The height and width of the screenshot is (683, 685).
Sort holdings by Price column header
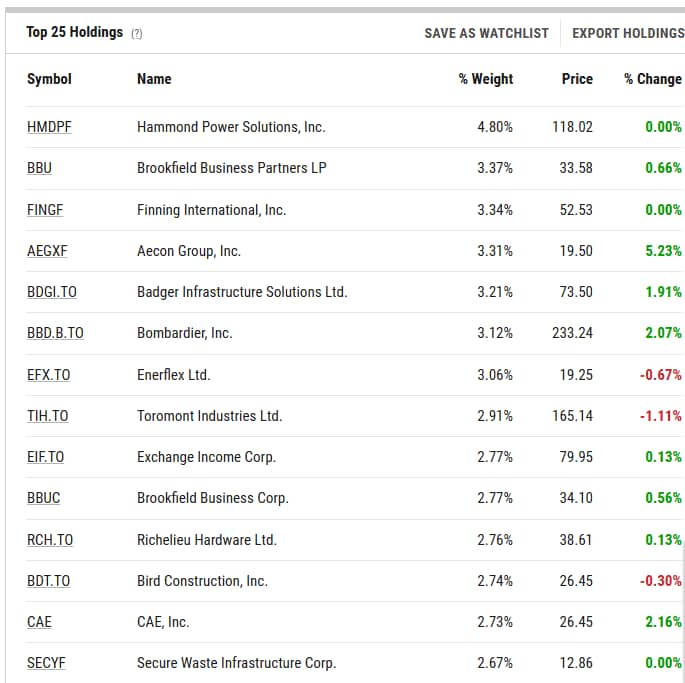[x=577, y=79]
